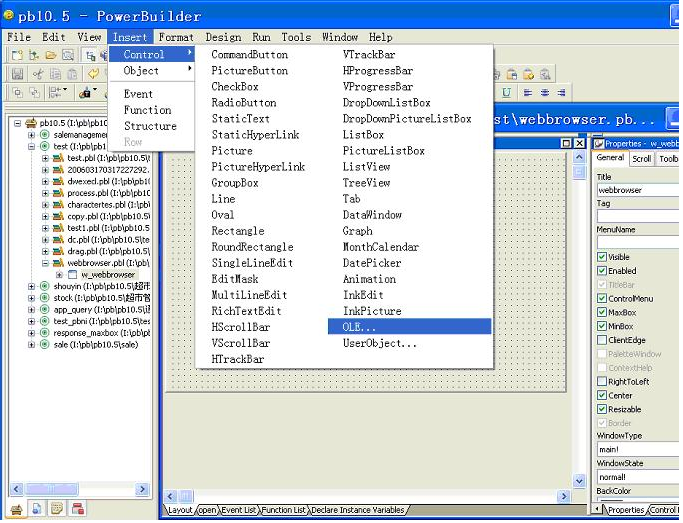This screenshot has height=523, width=683.
Task: Open the Object submenu in the Insert menu
Action: (152, 71)
